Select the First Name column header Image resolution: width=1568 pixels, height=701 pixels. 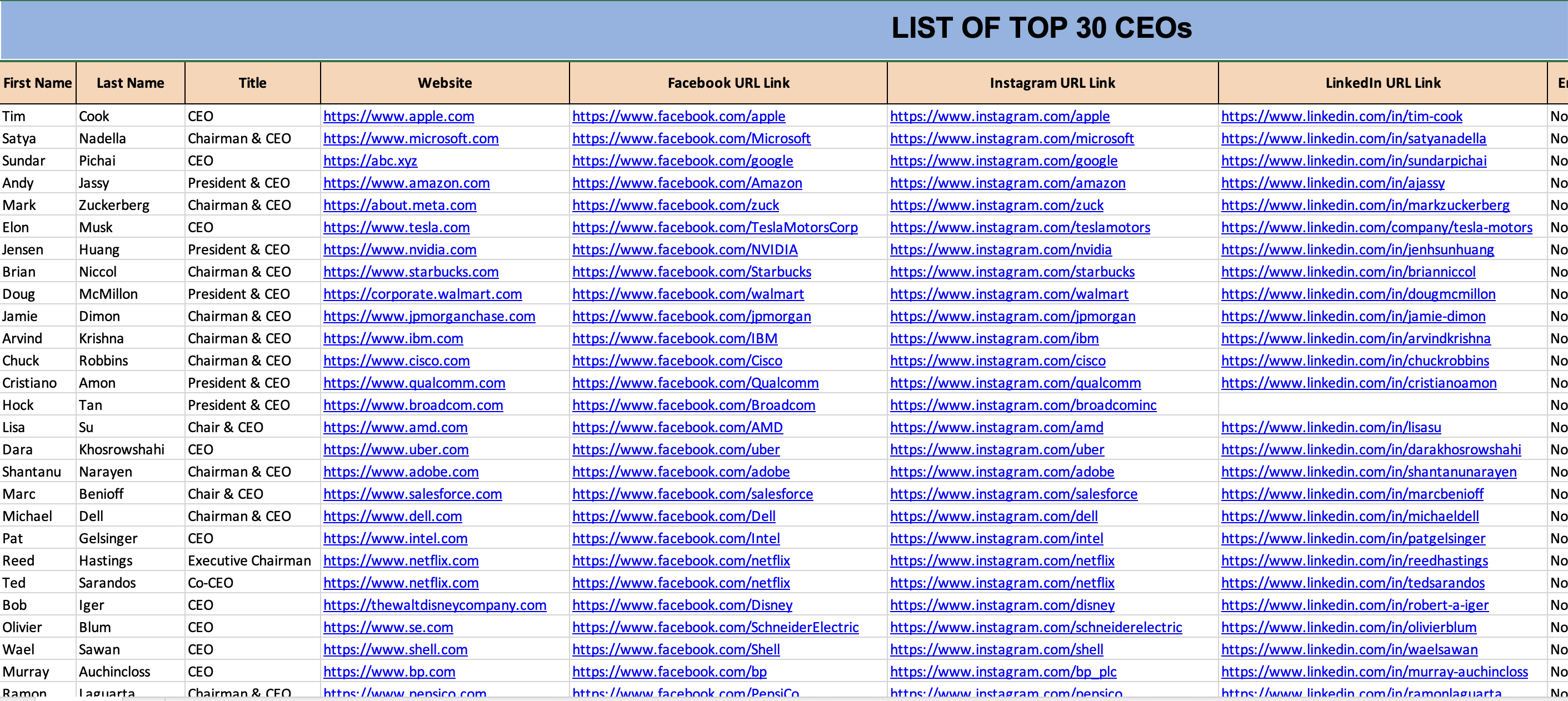point(38,83)
